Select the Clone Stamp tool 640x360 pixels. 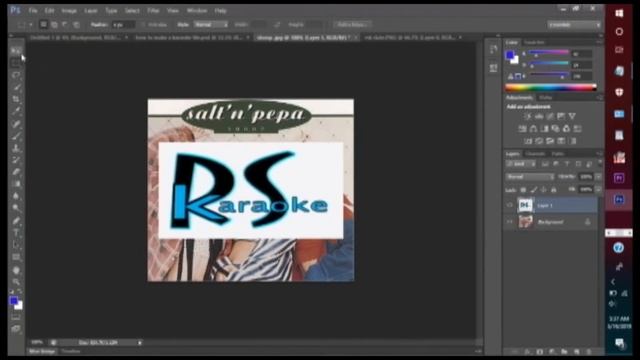16,148
